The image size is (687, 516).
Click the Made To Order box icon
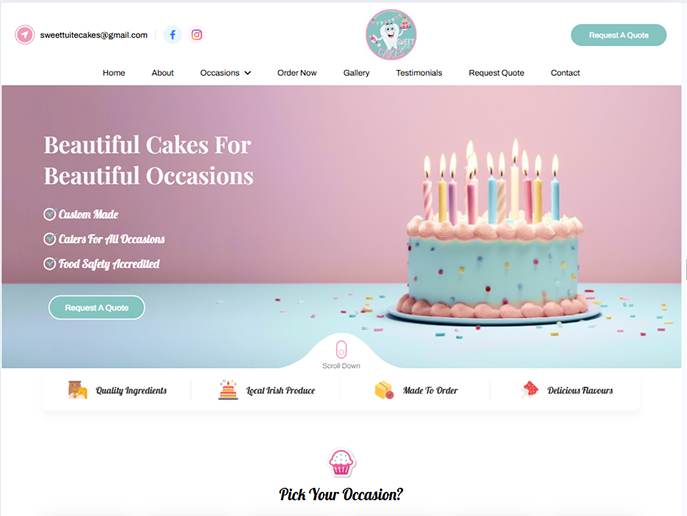(x=384, y=390)
